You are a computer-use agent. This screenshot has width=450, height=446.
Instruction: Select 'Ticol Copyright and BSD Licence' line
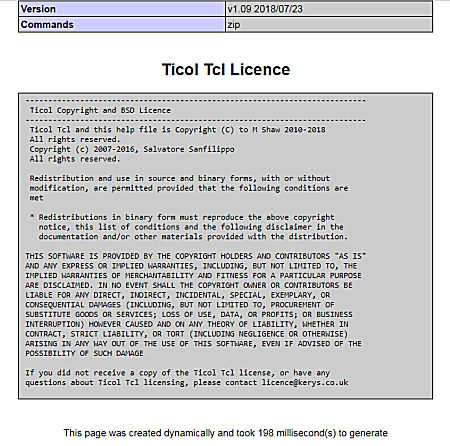pos(100,110)
